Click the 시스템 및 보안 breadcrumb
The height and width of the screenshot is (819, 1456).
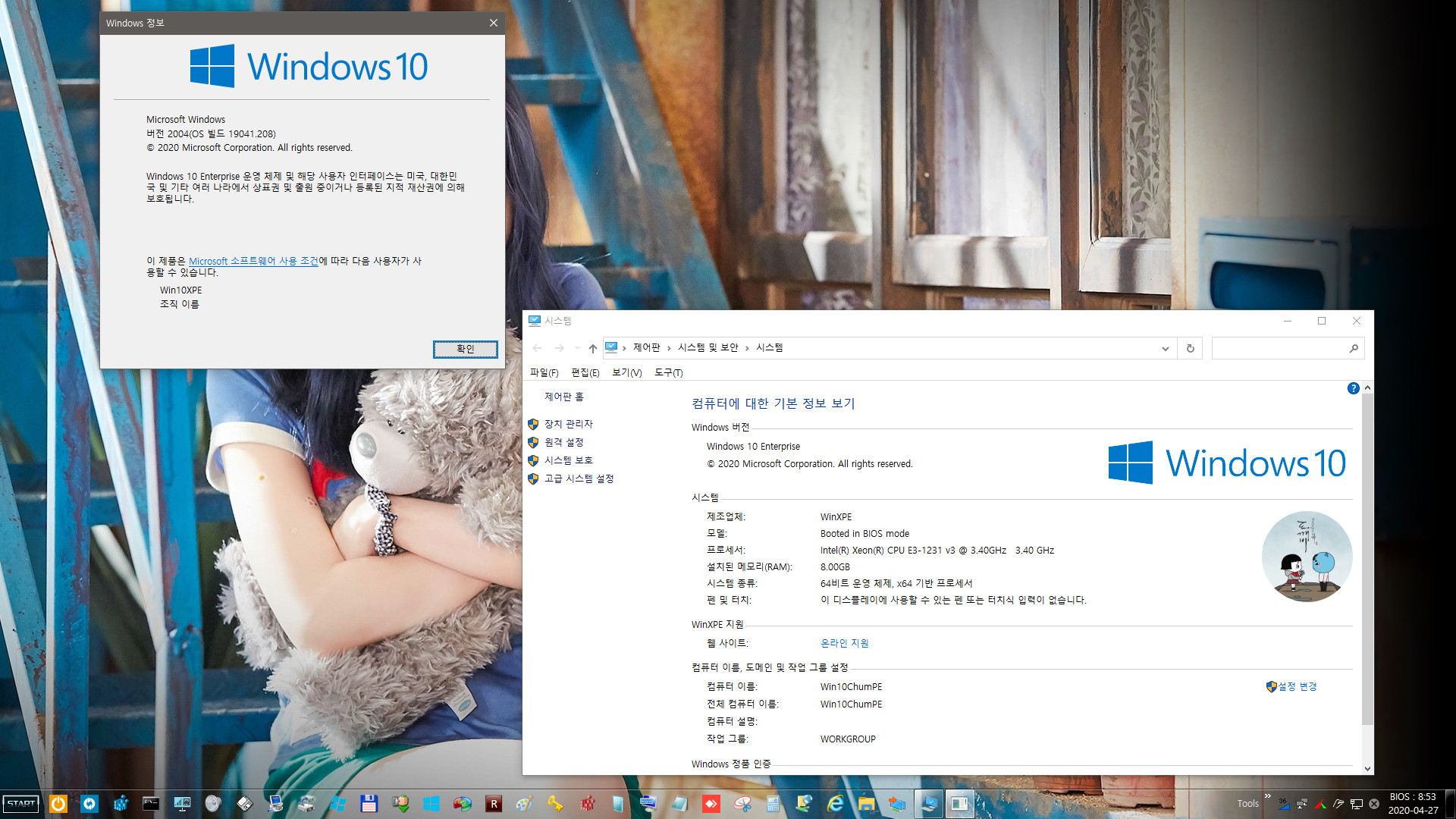(x=708, y=347)
